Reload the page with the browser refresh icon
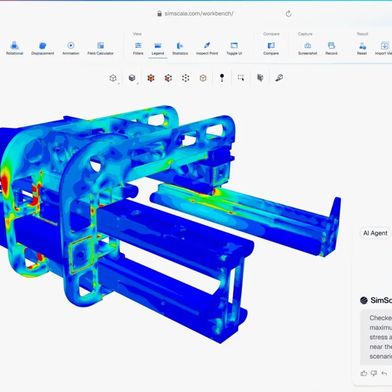The image size is (392, 392). (289, 14)
